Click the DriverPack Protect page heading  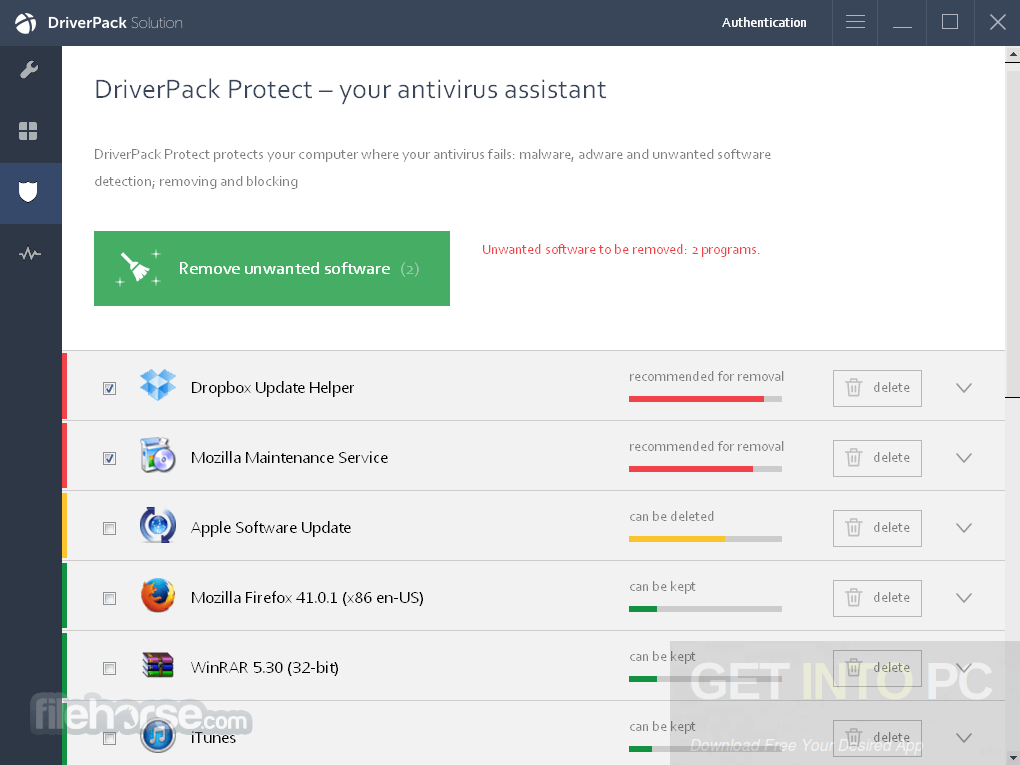click(x=350, y=90)
